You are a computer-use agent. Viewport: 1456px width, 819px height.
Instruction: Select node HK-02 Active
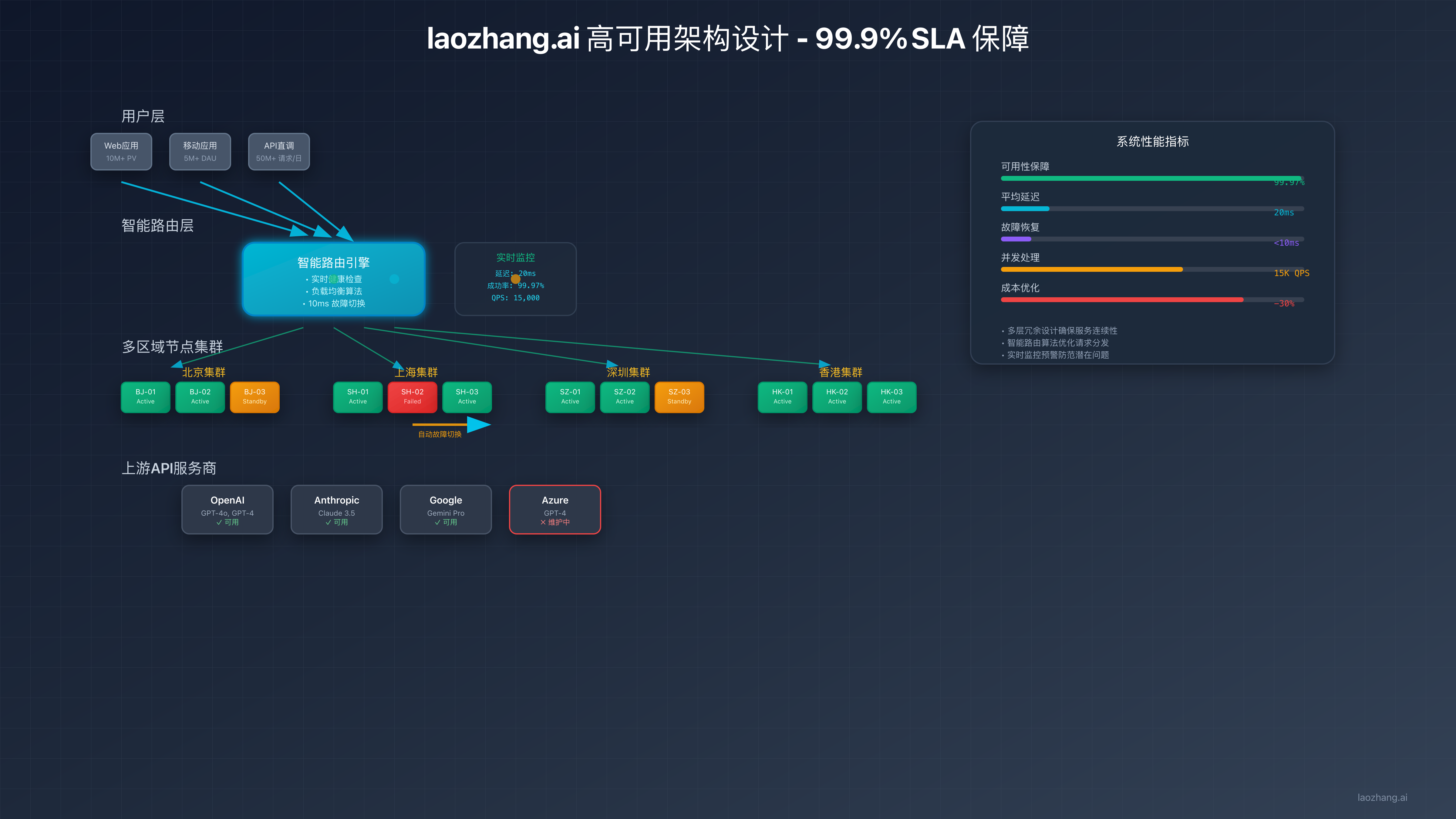point(837,397)
